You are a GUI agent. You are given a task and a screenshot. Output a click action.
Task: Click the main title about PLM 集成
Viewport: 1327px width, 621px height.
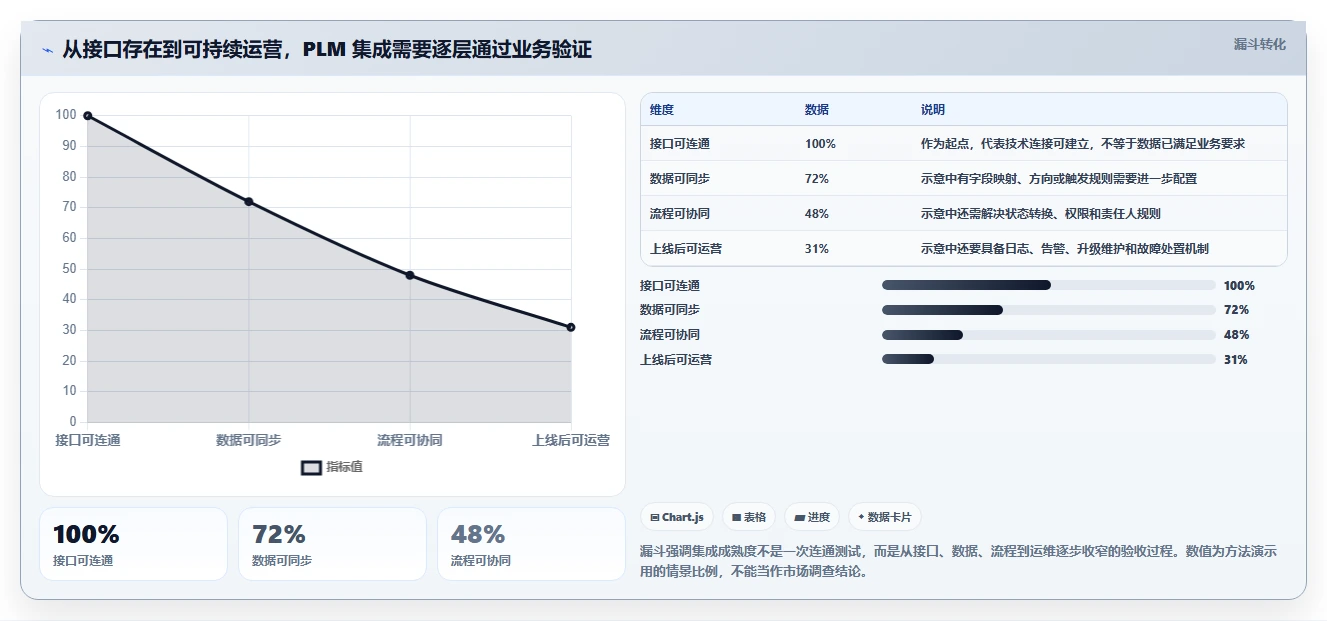coord(327,49)
